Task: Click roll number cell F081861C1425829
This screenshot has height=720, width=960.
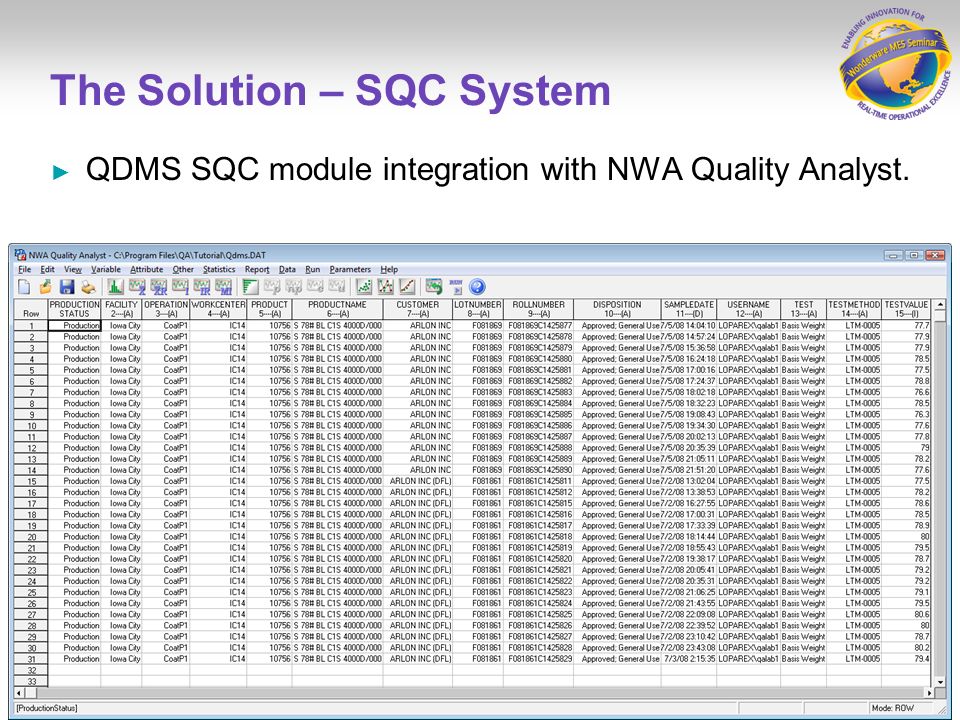Action: coord(538,659)
